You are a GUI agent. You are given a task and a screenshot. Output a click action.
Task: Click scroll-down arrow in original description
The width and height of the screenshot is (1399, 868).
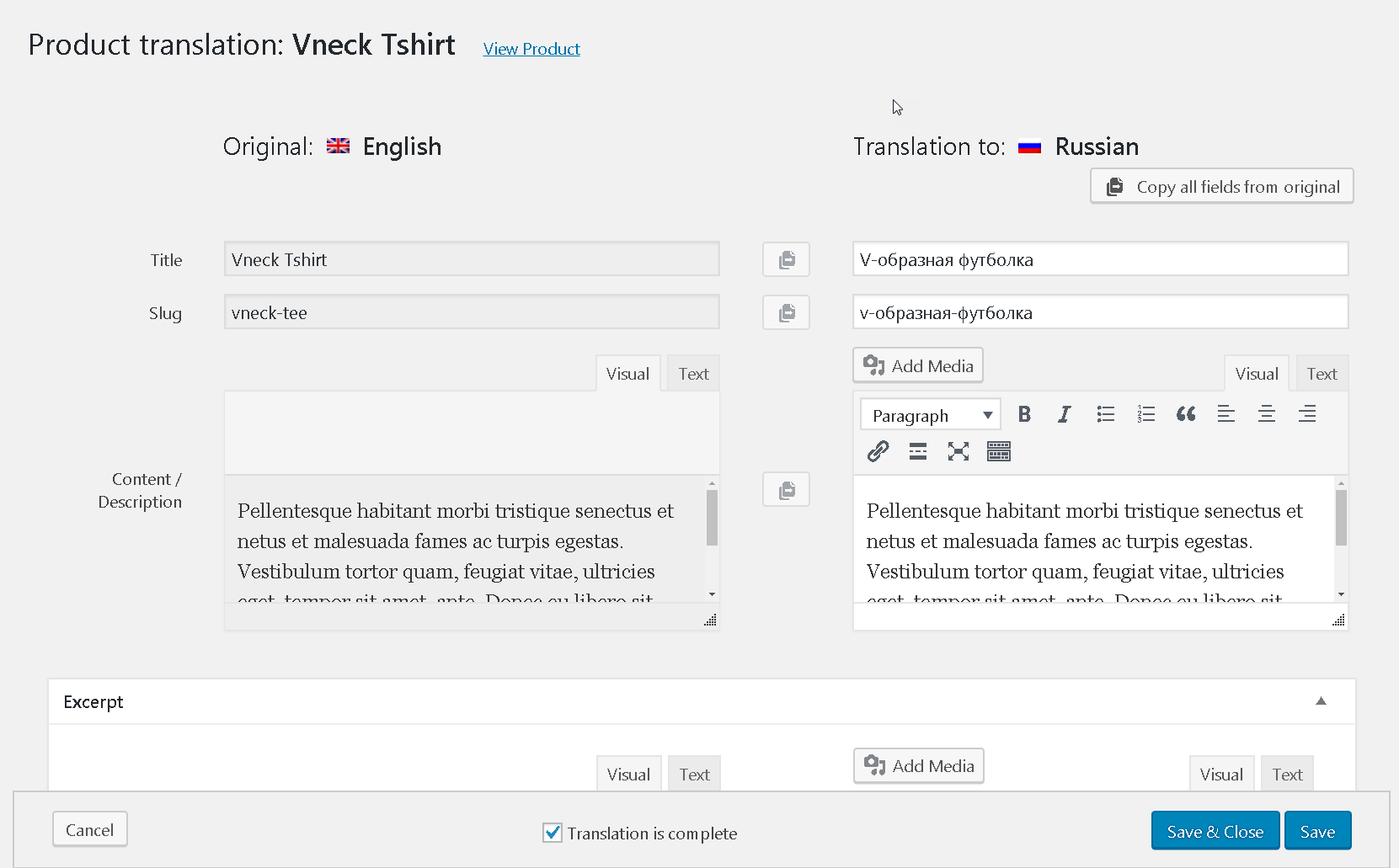712,594
